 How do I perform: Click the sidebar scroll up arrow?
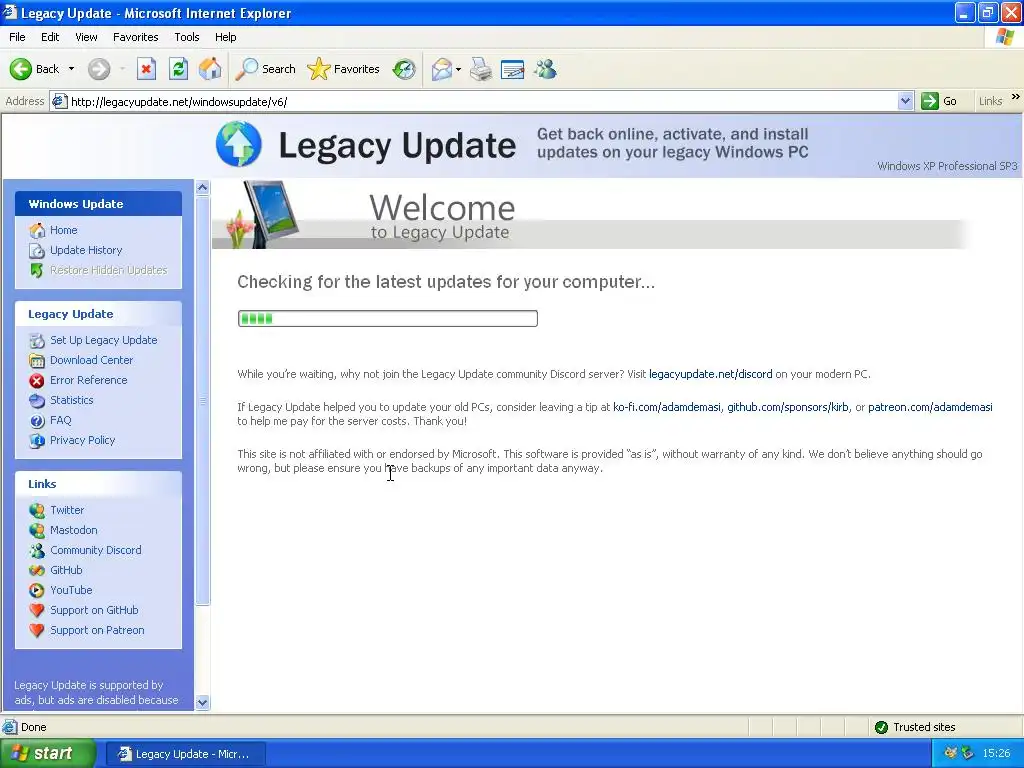(x=202, y=187)
